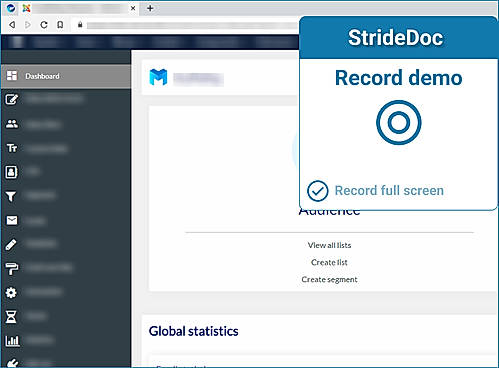Go back with the browser back arrow
The width and height of the screenshot is (499, 368).
[x=12, y=24]
